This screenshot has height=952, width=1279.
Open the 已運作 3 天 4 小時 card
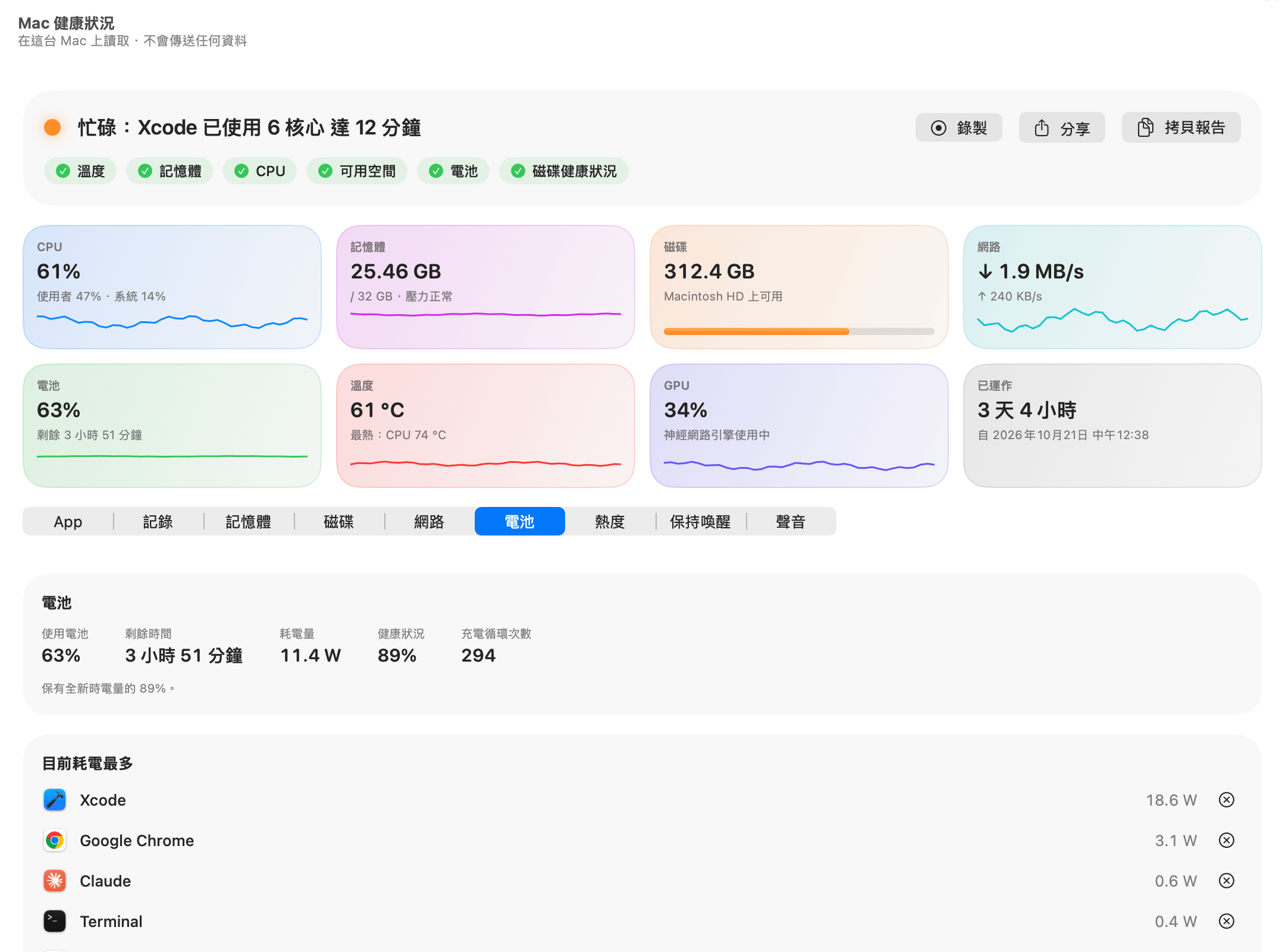(1112, 425)
